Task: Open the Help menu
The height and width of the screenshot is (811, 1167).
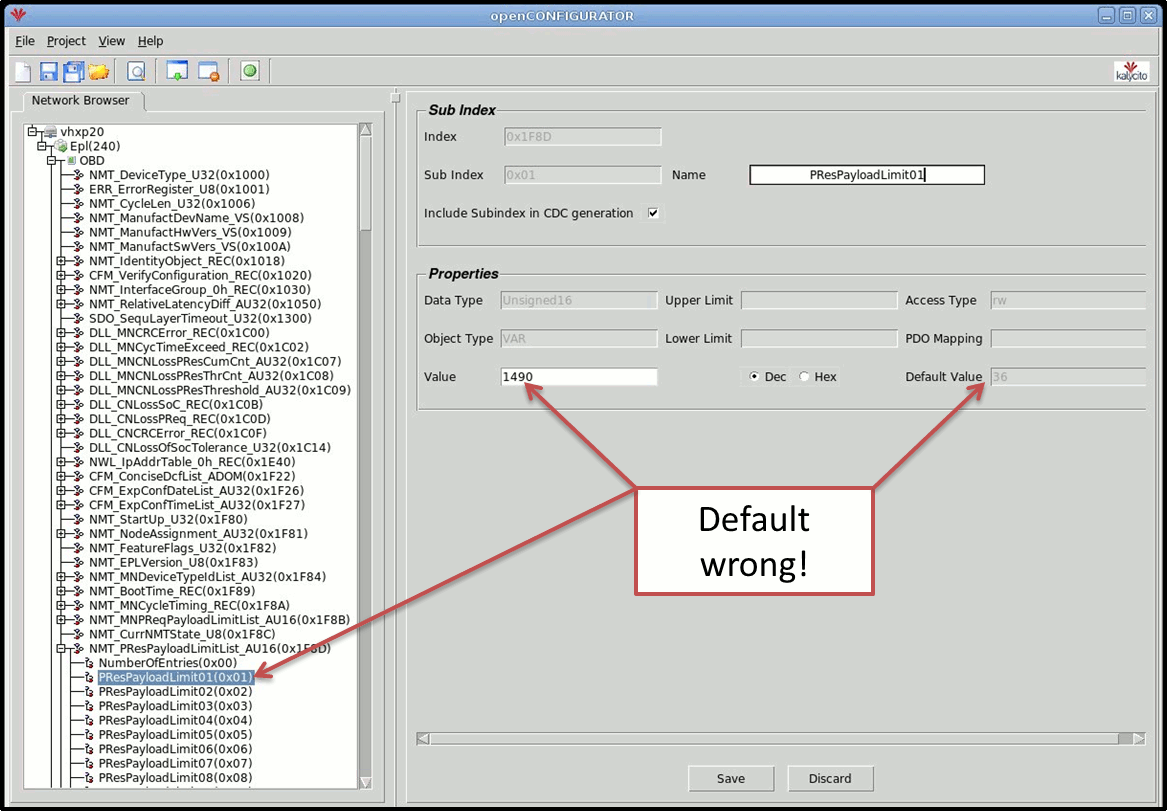Action: pyautogui.click(x=150, y=41)
